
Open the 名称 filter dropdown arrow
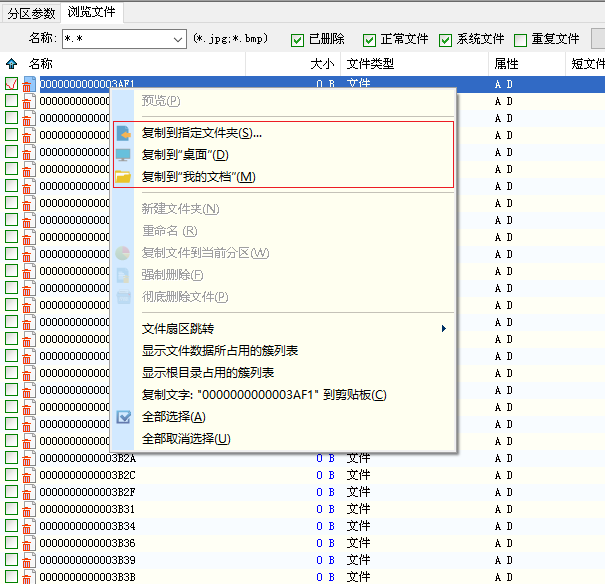pyautogui.click(x=177, y=39)
